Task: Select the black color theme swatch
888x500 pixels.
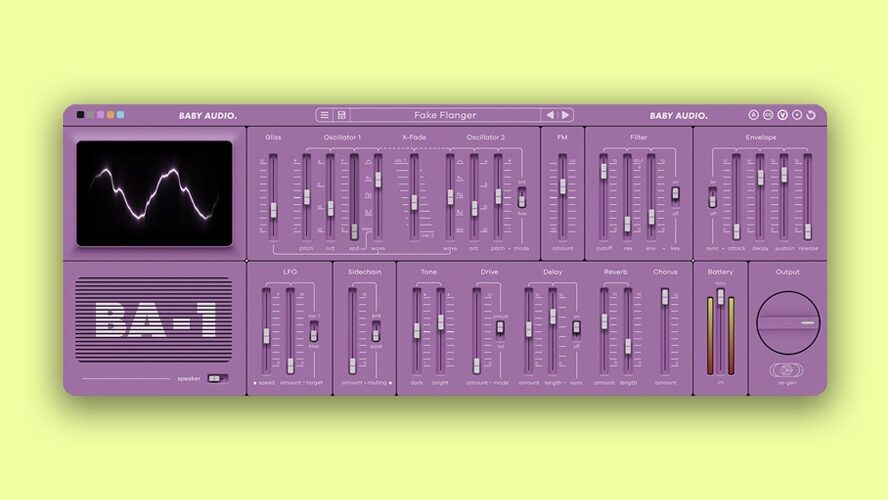Action: coord(81,115)
